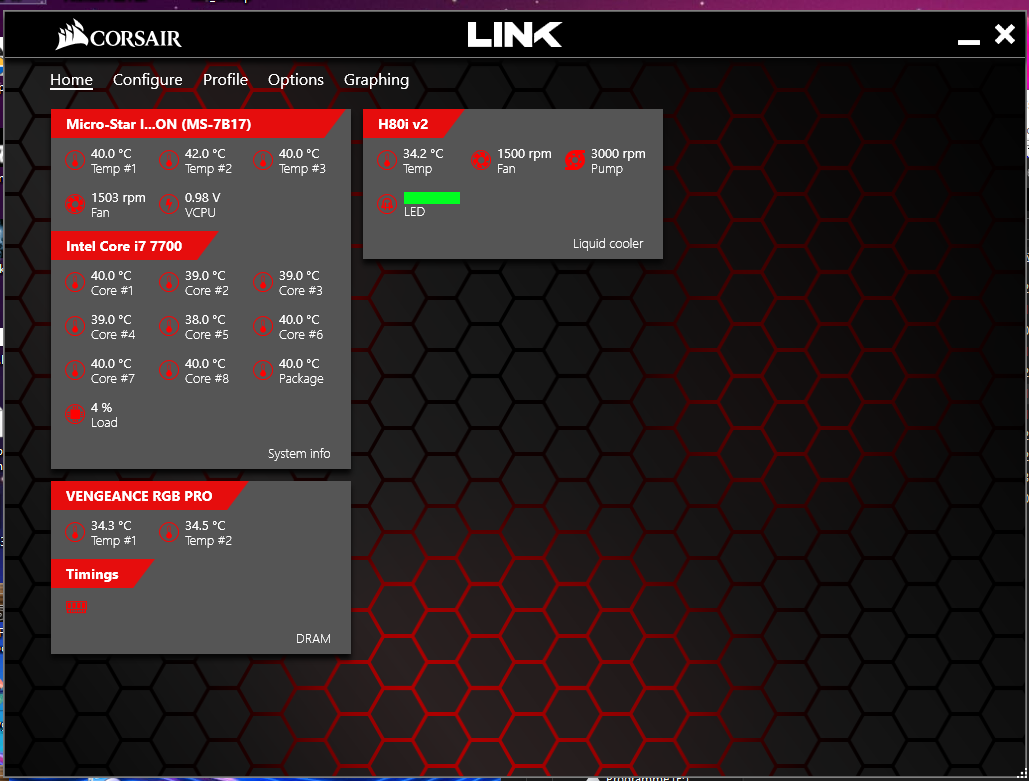This screenshot has width=1029, height=781.
Task: Select the H80i v2 1500 rpm Fan icon
Action: pos(480,160)
